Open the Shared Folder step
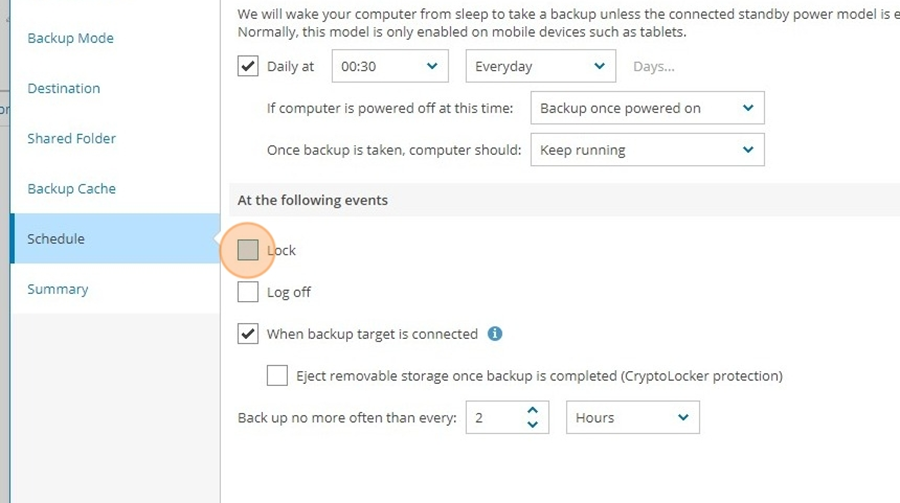 72,138
